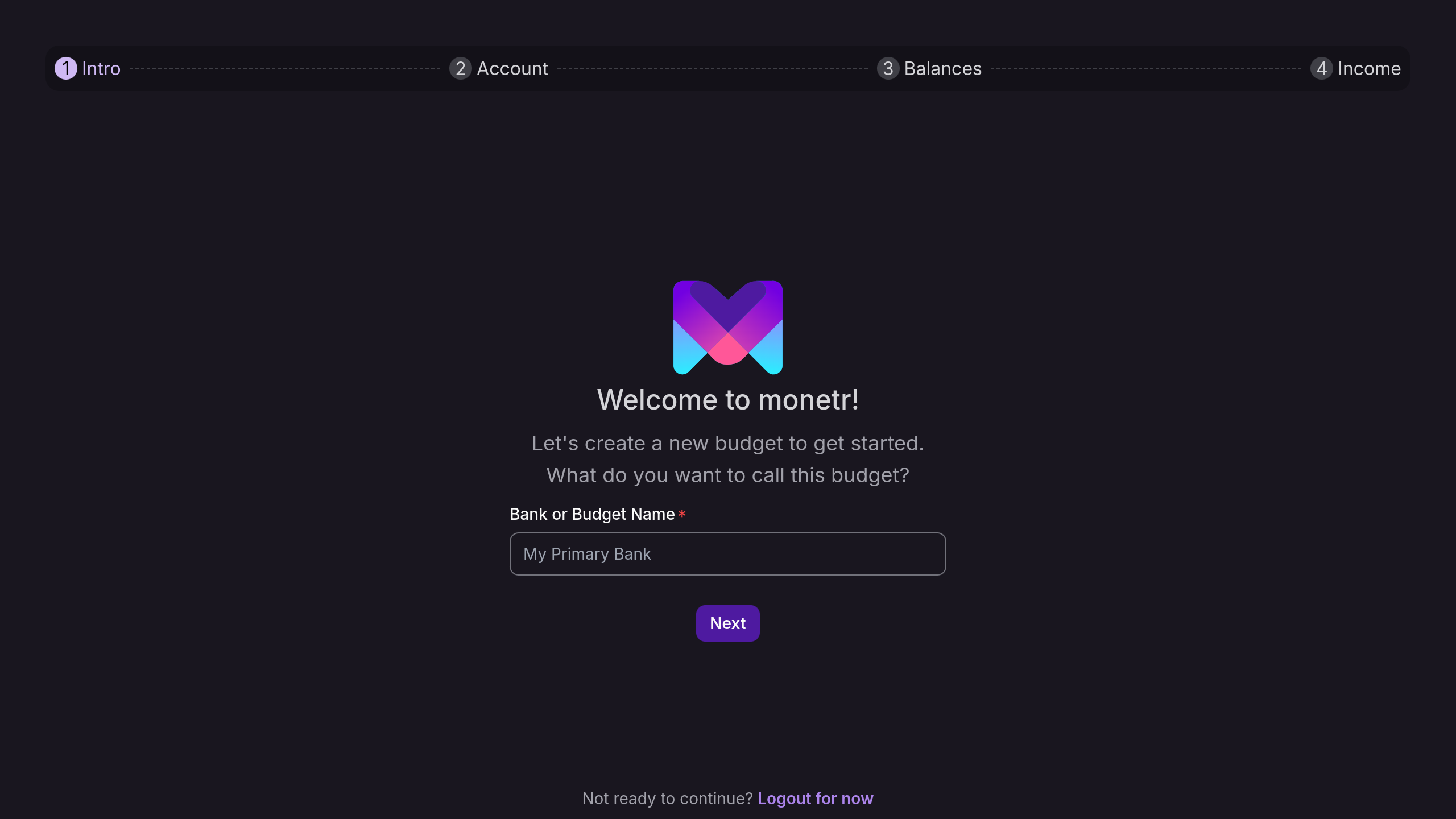Click step 2 circle icon

pos(461,68)
